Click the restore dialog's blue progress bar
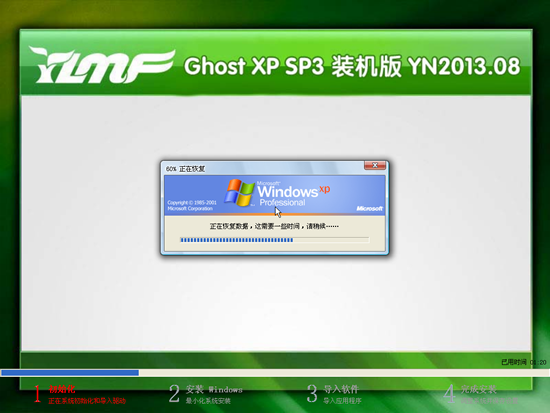This screenshot has width=550, height=413. (x=275, y=240)
